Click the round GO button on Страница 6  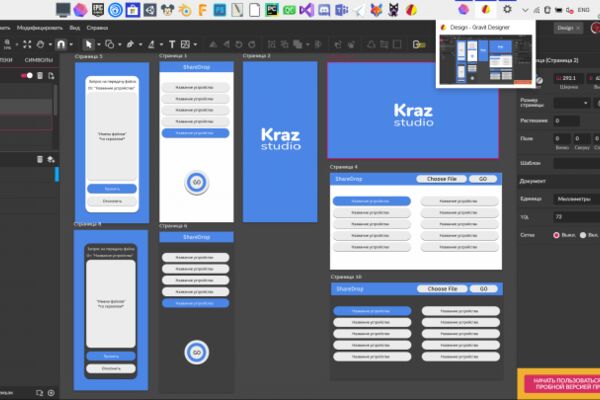pyautogui.click(x=197, y=352)
